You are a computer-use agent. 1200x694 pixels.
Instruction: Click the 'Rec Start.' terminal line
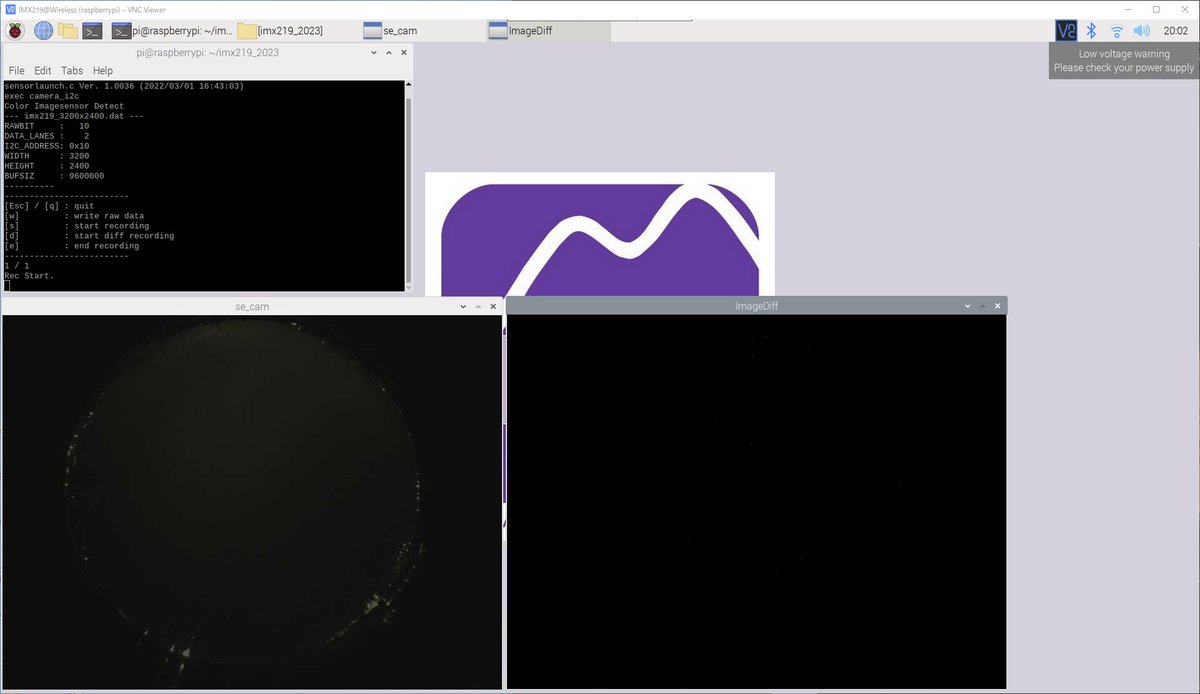(29, 275)
